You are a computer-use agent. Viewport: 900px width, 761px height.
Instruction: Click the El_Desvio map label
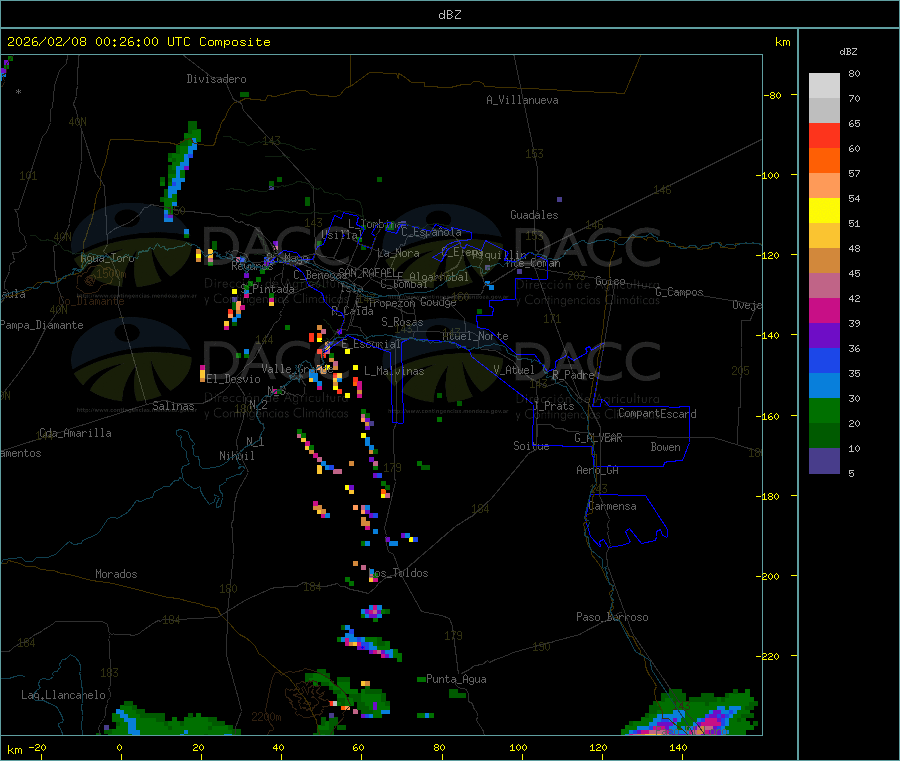click(233, 379)
